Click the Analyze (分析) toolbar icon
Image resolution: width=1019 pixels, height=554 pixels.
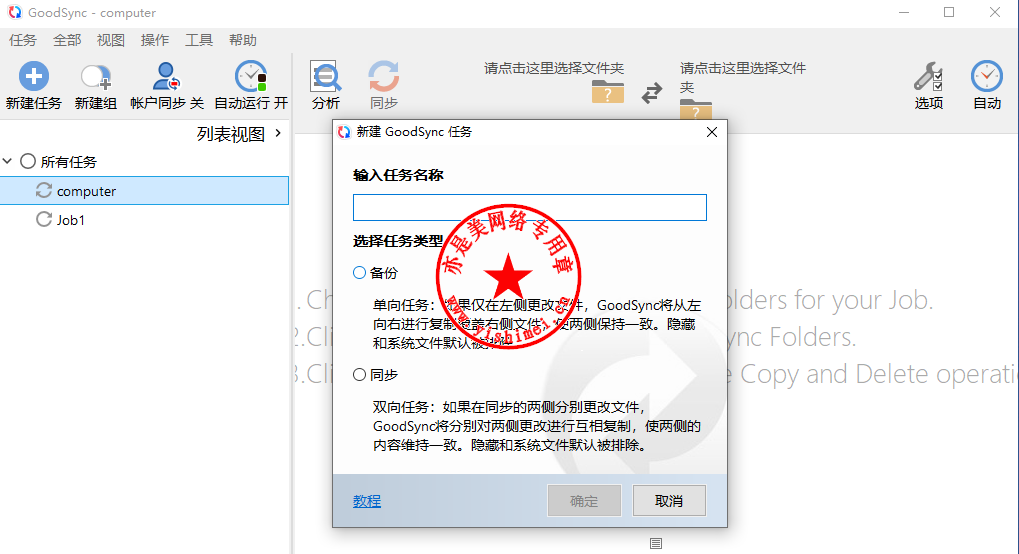coord(325,77)
